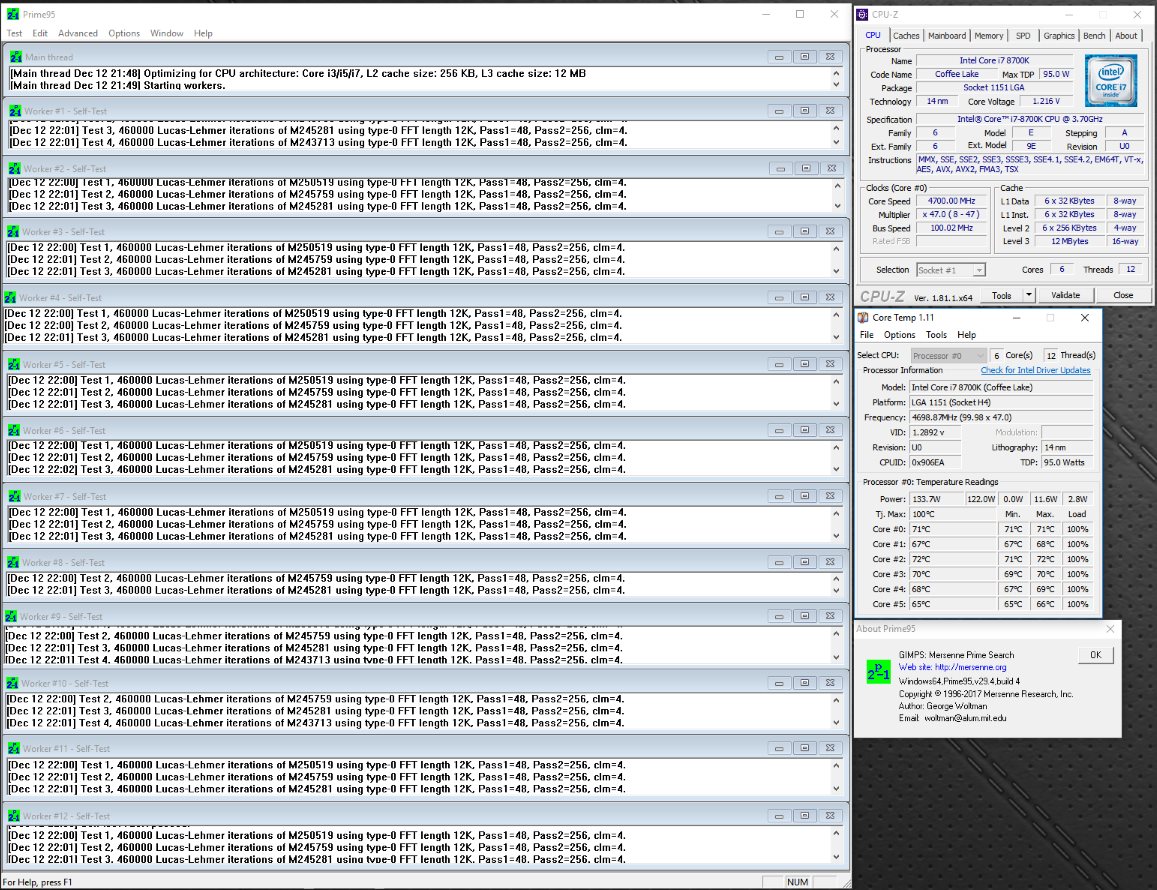Click the Validate button in CPU-Z
This screenshot has width=1157, height=890.
(x=1065, y=295)
